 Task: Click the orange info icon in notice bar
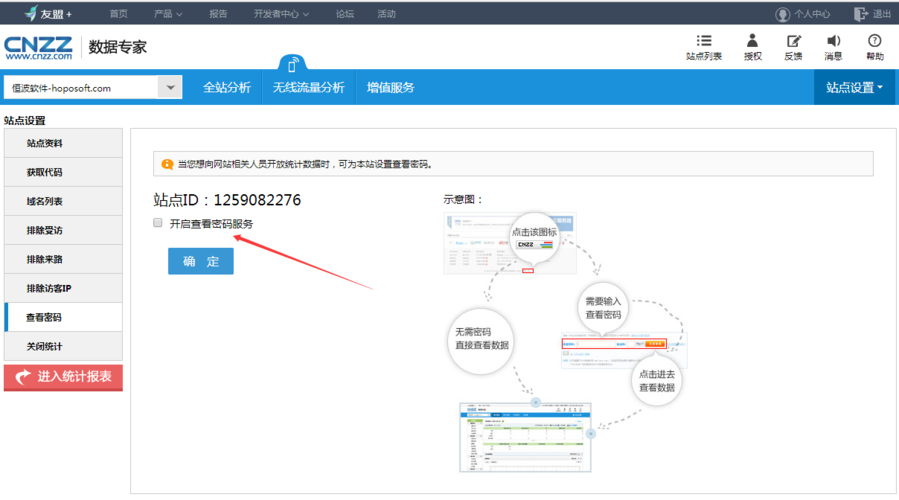tap(167, 165)
